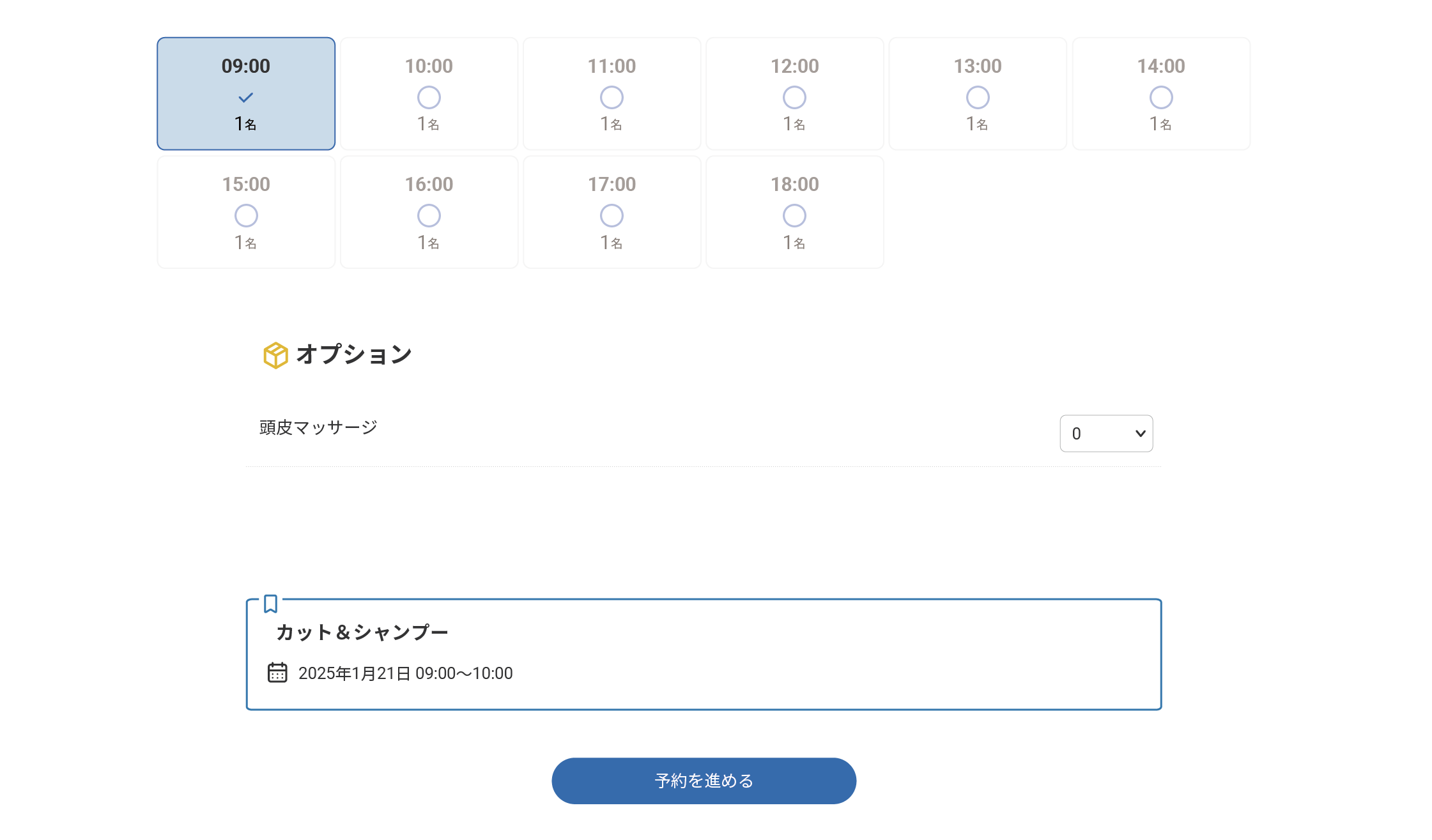Click the 2025年1月21日 09:00～10:00 date text
The height and width of the screenshot is (840, 1432).
click(x=405, y=673)
